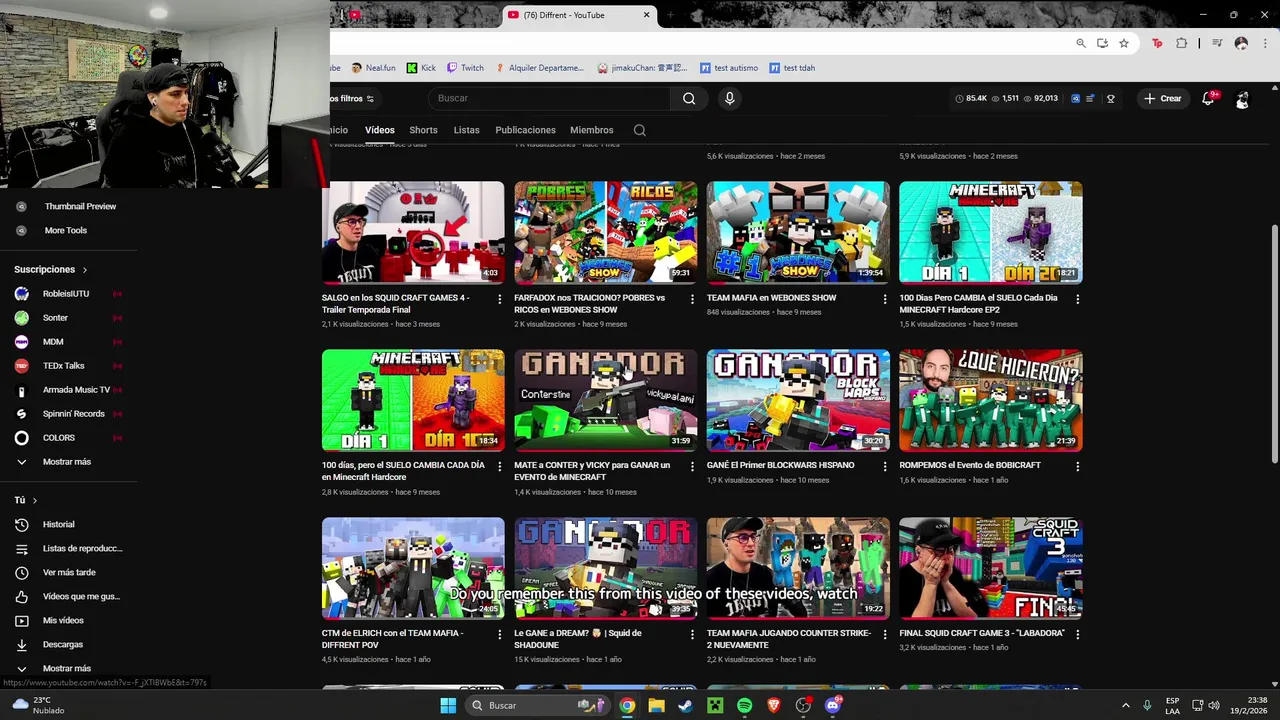
Task: Expand the Suscripciones section chevron
Action: [x=85, y=270]
